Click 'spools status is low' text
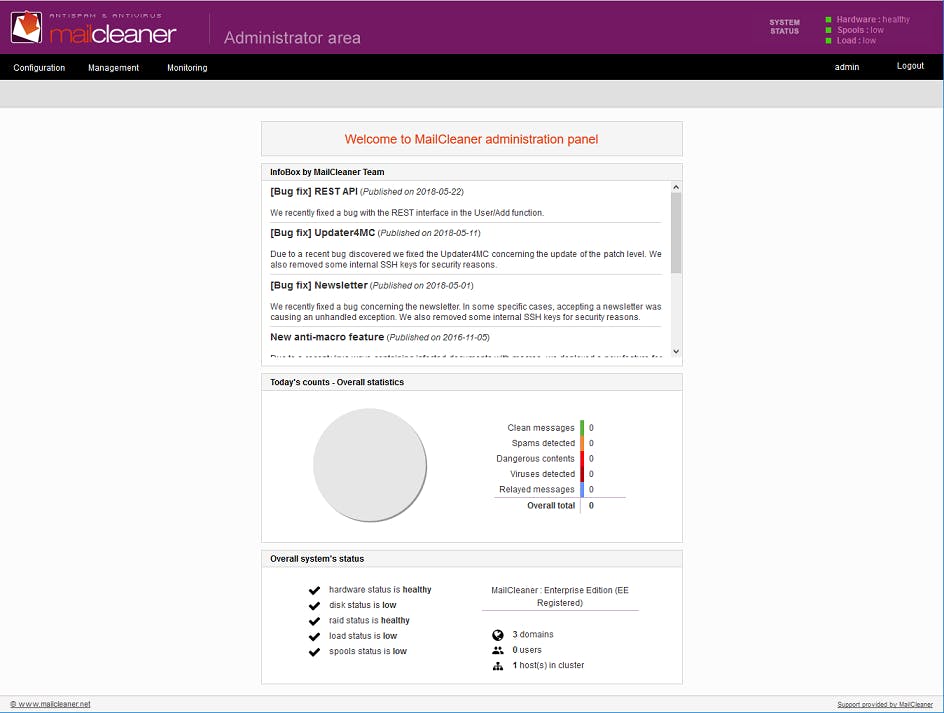The height and width of the screenshot is (713, 944). tap(368, 652)
